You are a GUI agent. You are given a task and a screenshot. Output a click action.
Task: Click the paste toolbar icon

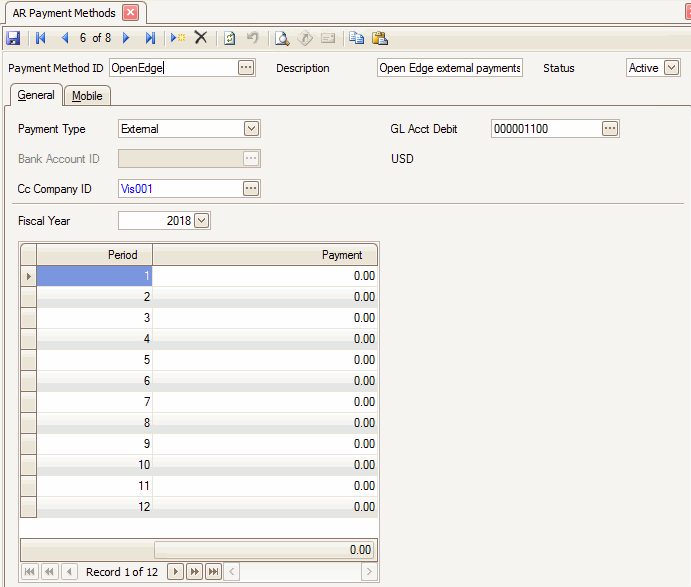(380, 38)
